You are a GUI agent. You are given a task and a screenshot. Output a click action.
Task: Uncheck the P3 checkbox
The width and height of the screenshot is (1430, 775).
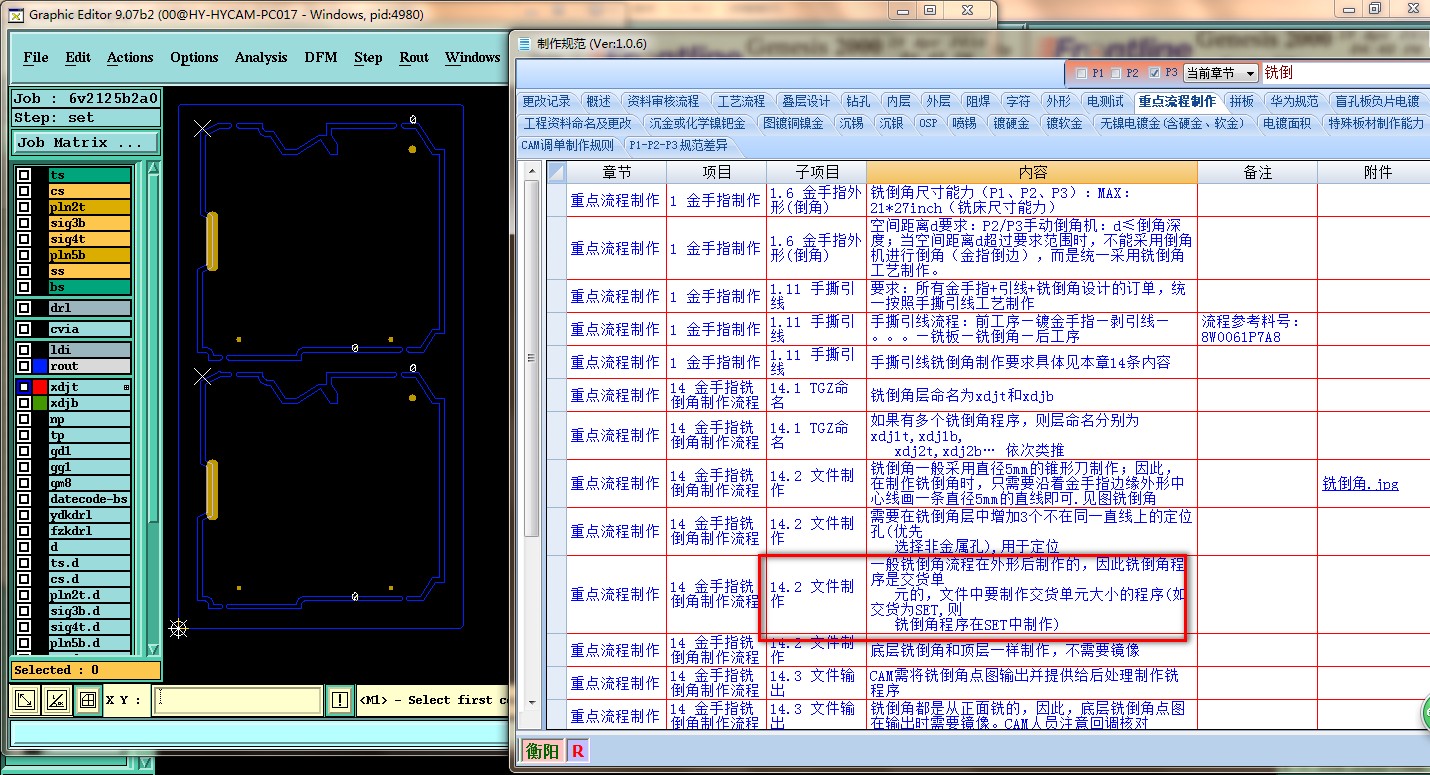1156,73
